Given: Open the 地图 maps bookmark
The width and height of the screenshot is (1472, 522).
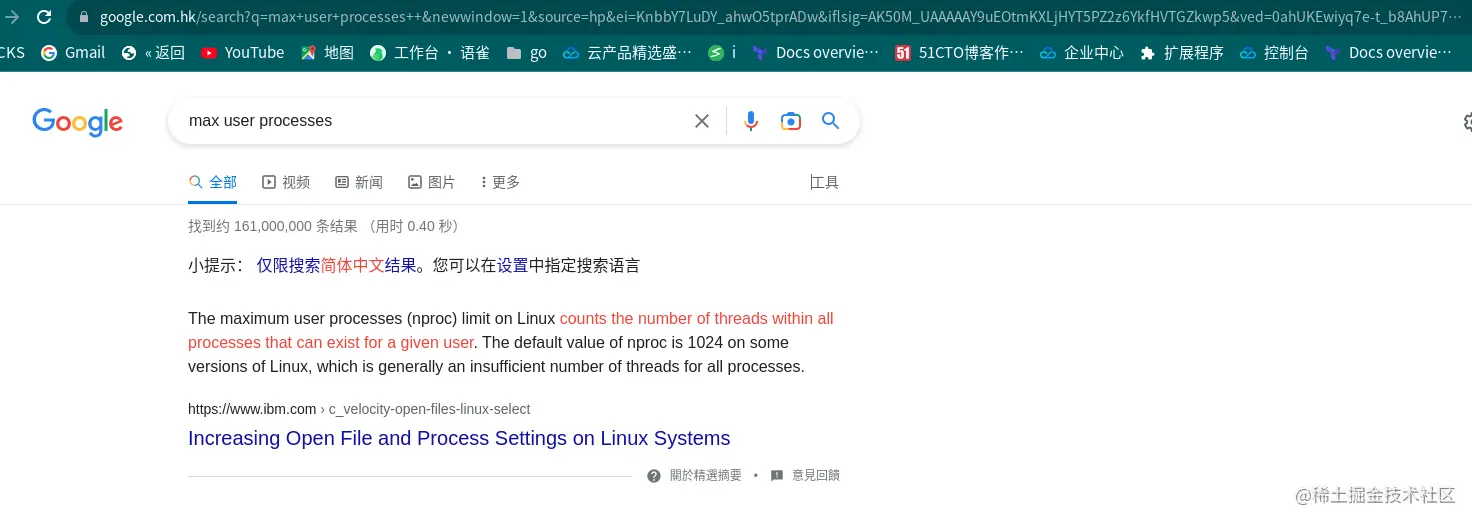Looking at the screenshot, I should coord(327,53).
